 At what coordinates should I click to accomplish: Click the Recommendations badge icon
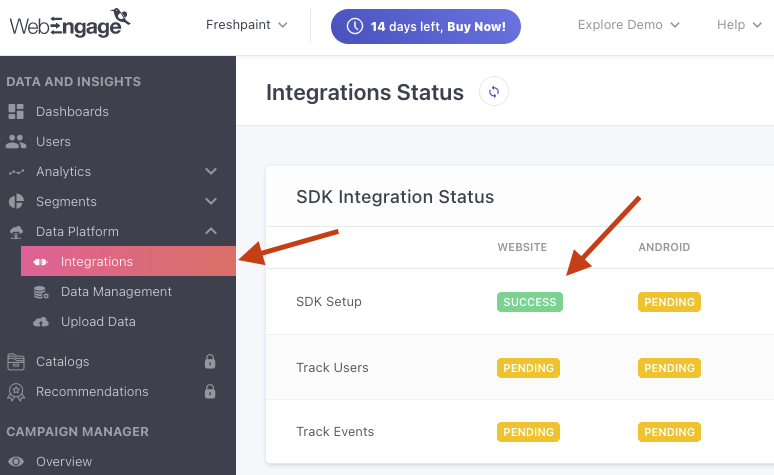coord(16,392)
